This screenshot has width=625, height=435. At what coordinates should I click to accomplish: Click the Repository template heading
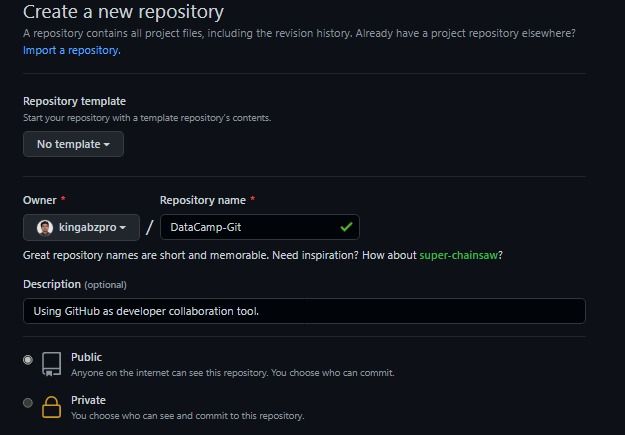(75, 101)
